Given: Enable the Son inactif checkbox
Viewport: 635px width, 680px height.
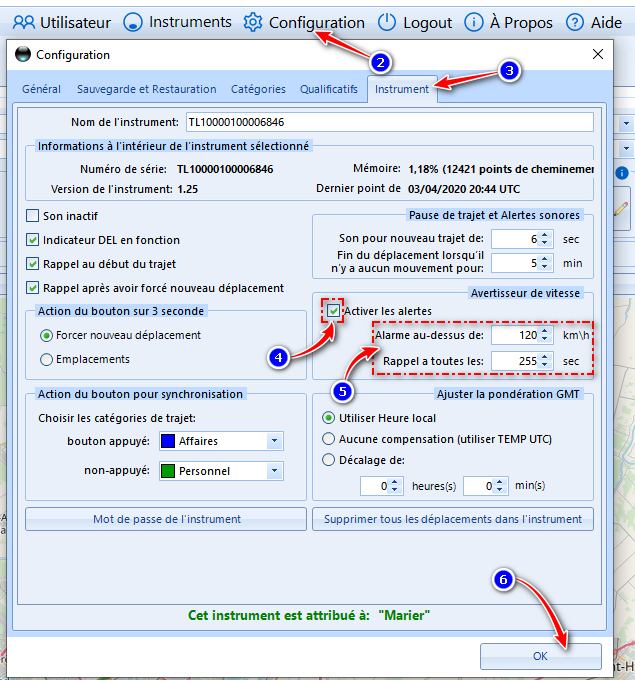Looking at the screenshot, I should click(33, 216).
